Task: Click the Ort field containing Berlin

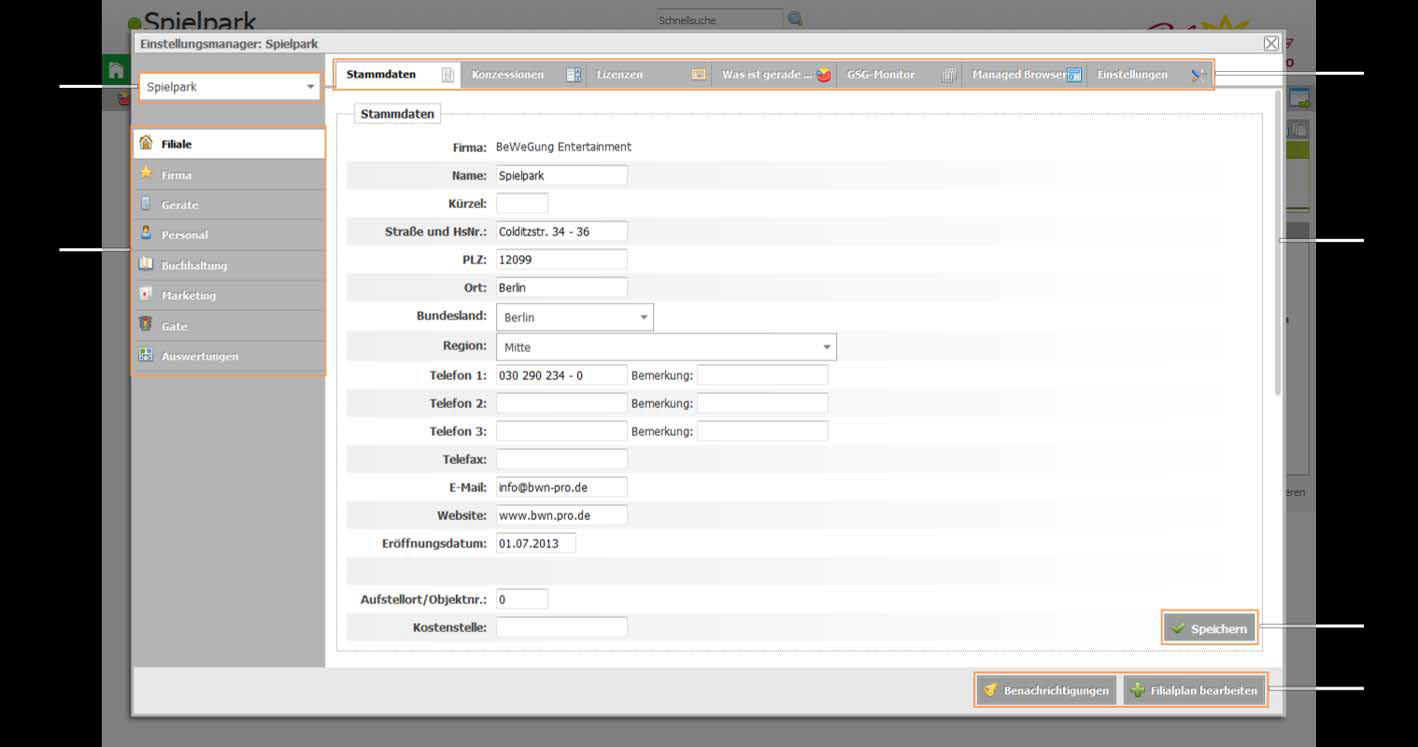Action: [561, 287]
